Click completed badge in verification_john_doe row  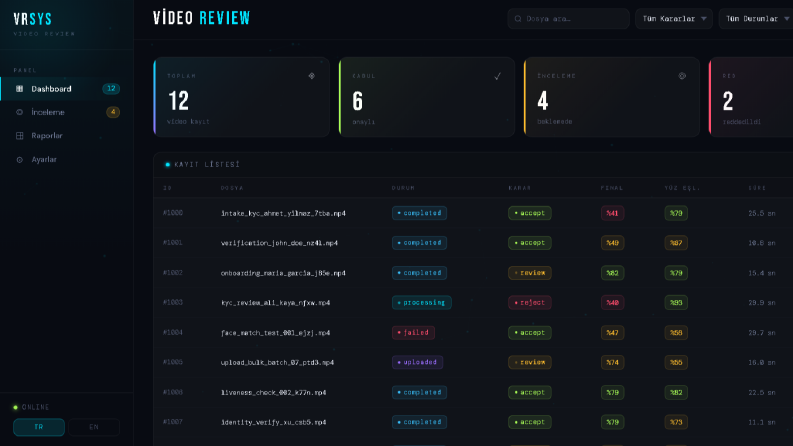[419, 243]
